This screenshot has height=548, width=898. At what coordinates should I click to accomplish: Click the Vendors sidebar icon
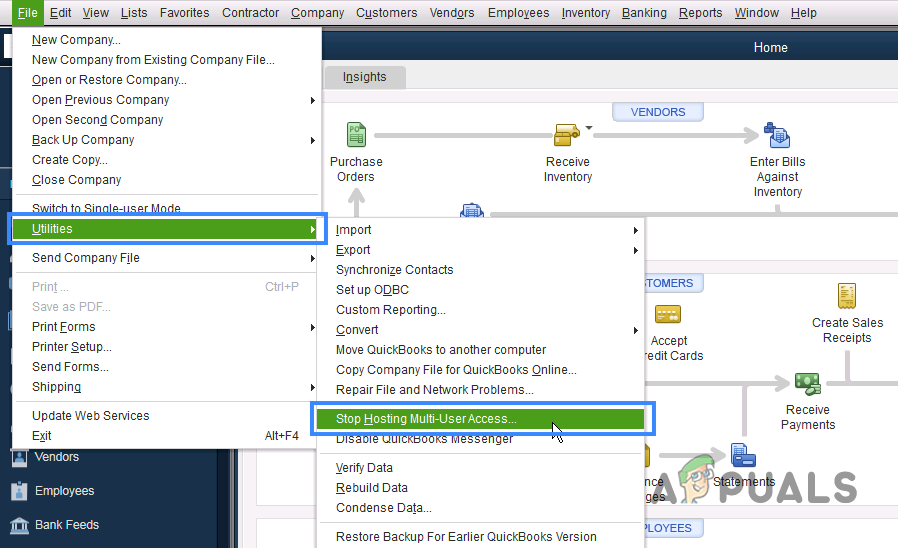pos(19,457)
